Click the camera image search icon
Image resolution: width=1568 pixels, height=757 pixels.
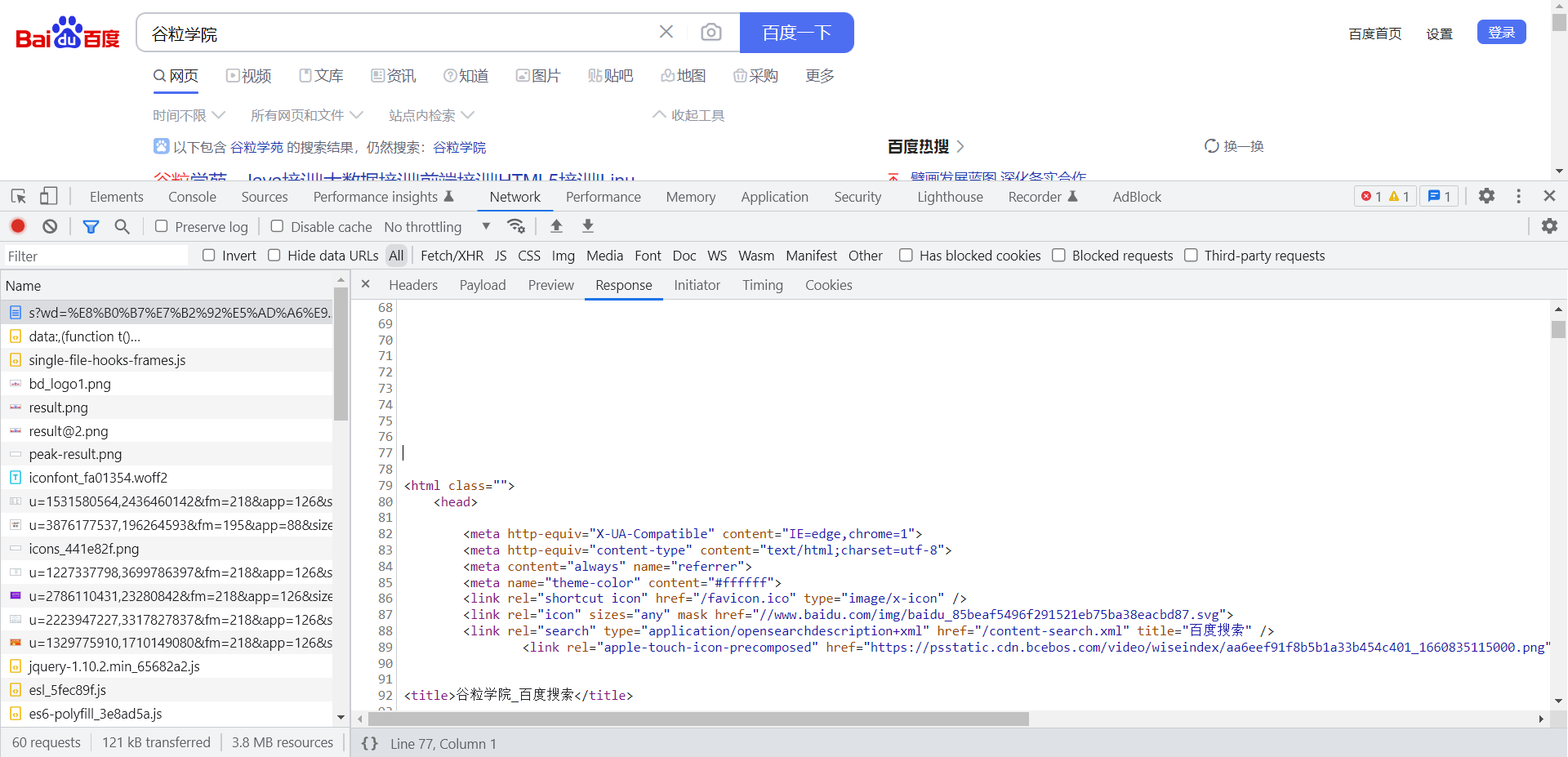(x=711, y=33)
